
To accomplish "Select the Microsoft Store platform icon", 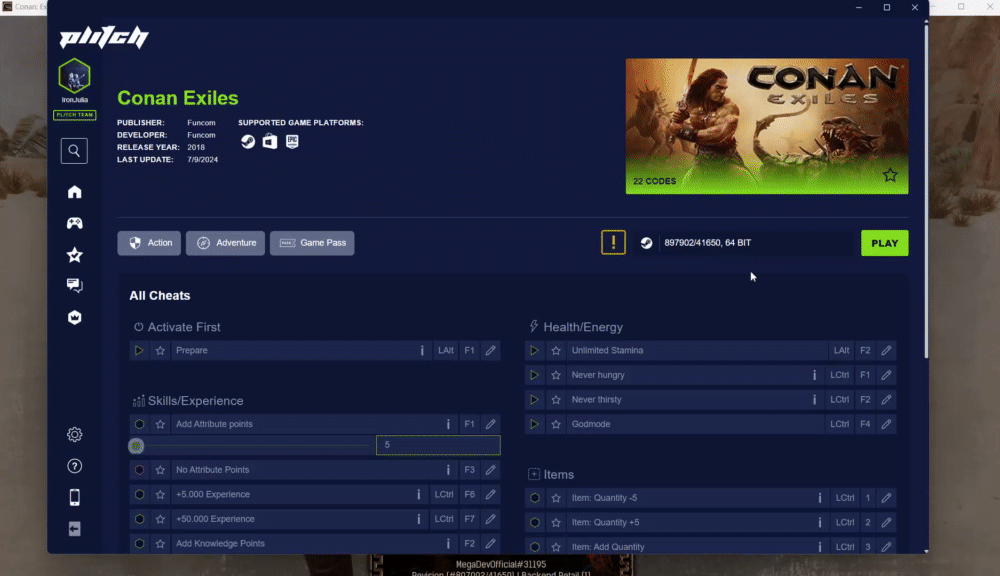I will (270, 142).
